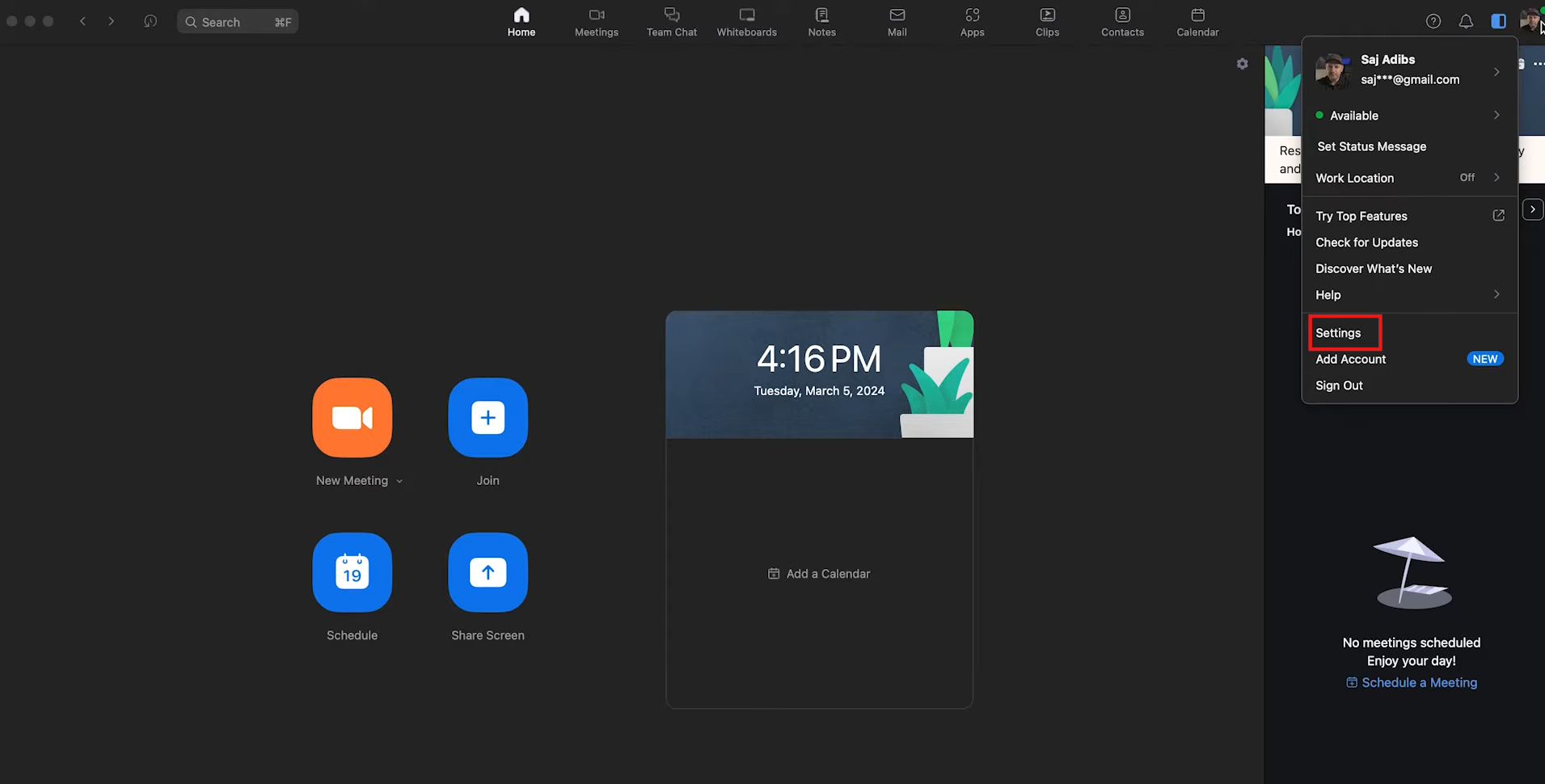The width and height of the screenshot is (1545, 784).
Task: Open Clips from the top navigation
Action: click(x=1048, y=22)
